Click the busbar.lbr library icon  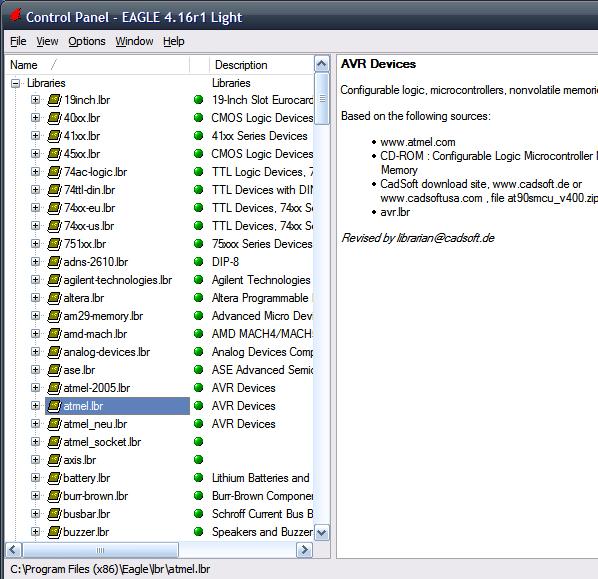coord(54,514)
